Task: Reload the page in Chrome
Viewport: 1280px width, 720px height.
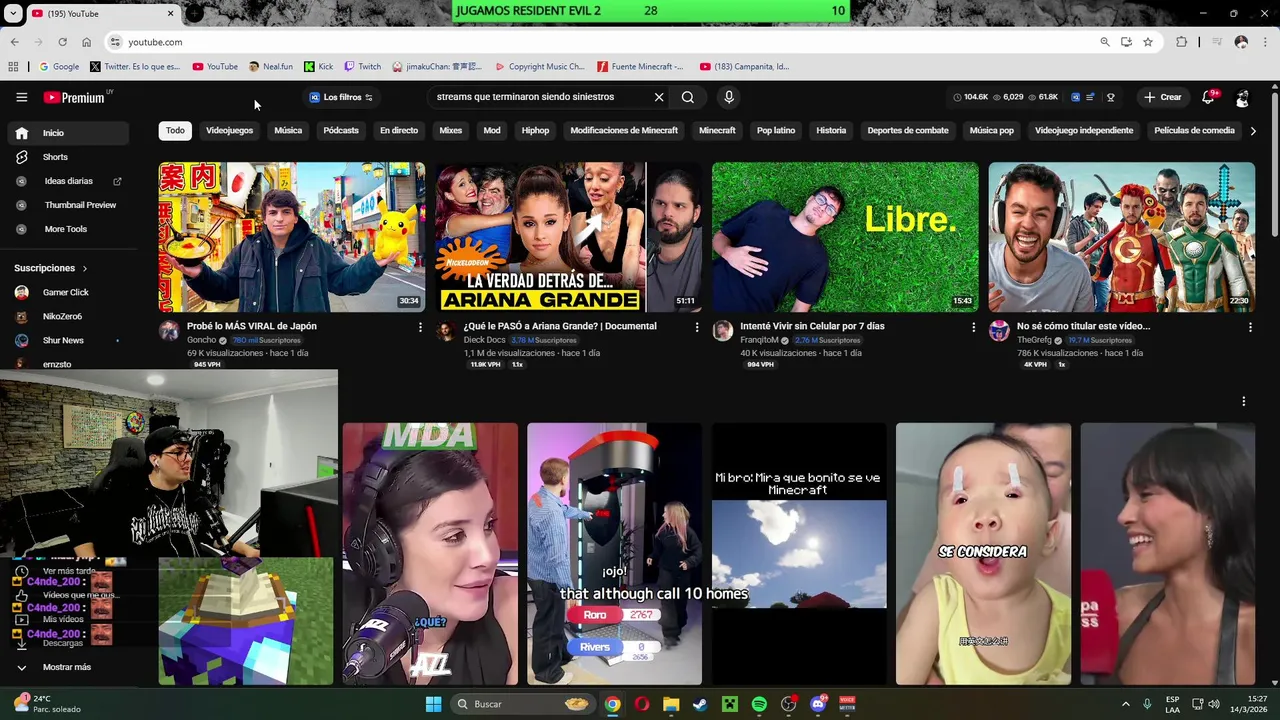Action: pyautogui.click(x=62, y=42)
